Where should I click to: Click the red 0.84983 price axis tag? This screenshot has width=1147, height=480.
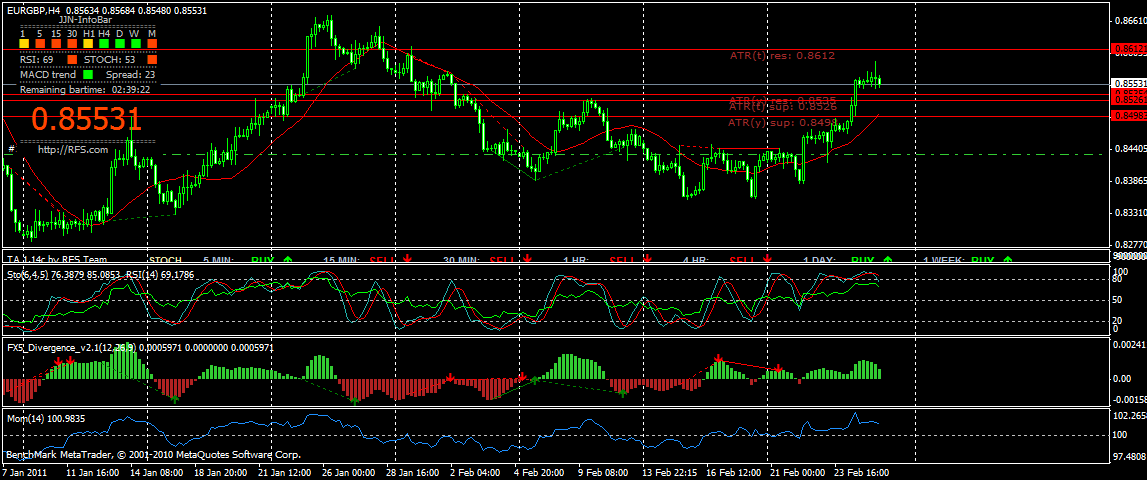[x=1129, y=116]
